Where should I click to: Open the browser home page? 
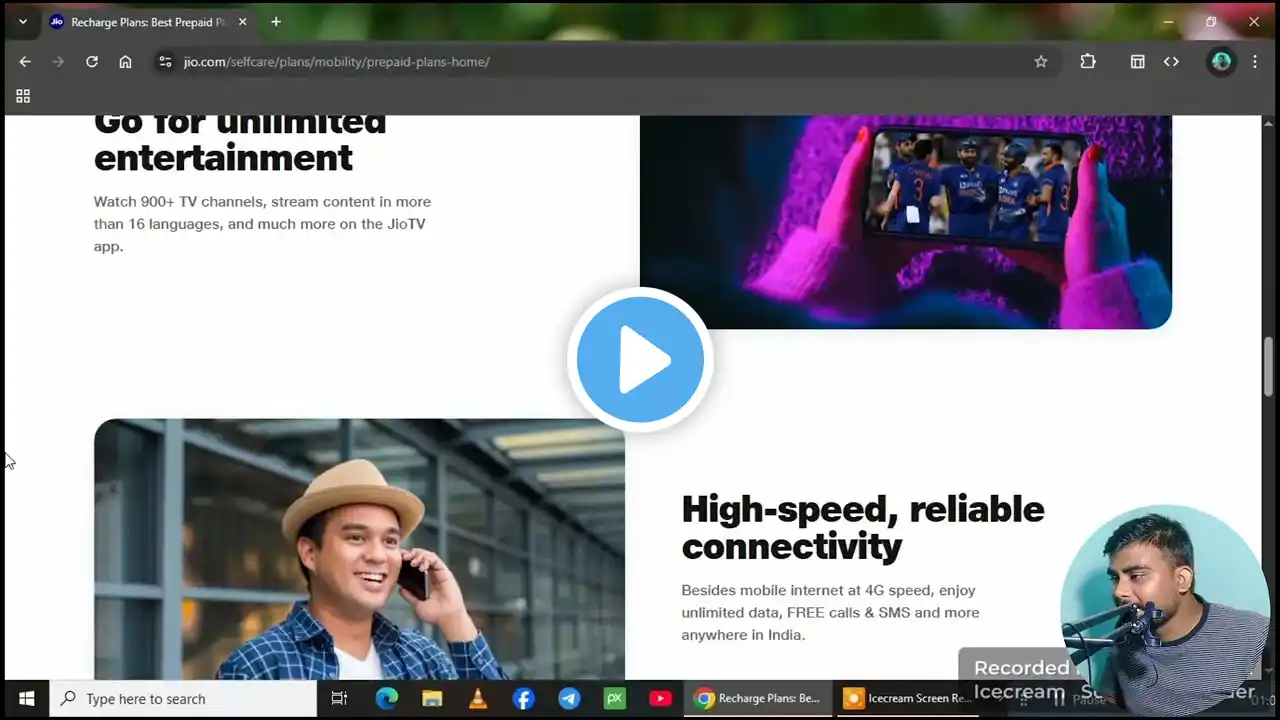[x=125, y=62]
